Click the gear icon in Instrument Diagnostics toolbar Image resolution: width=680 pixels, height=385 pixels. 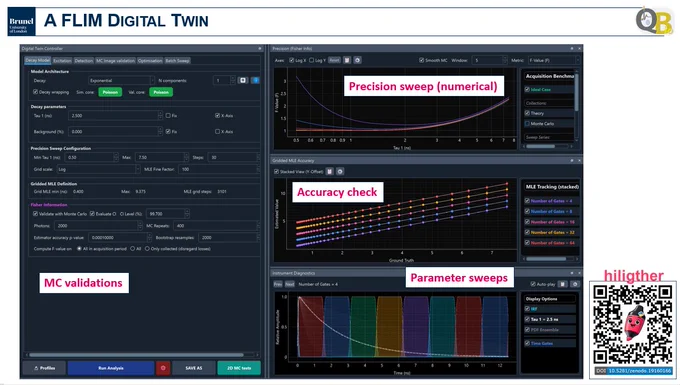point(575,284)
